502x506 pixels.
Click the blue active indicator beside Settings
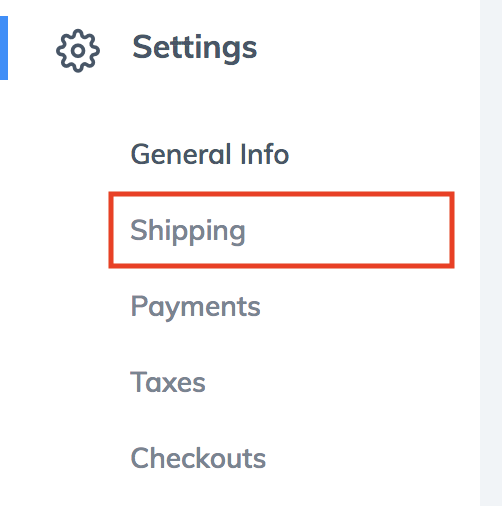tap(4, 48)
